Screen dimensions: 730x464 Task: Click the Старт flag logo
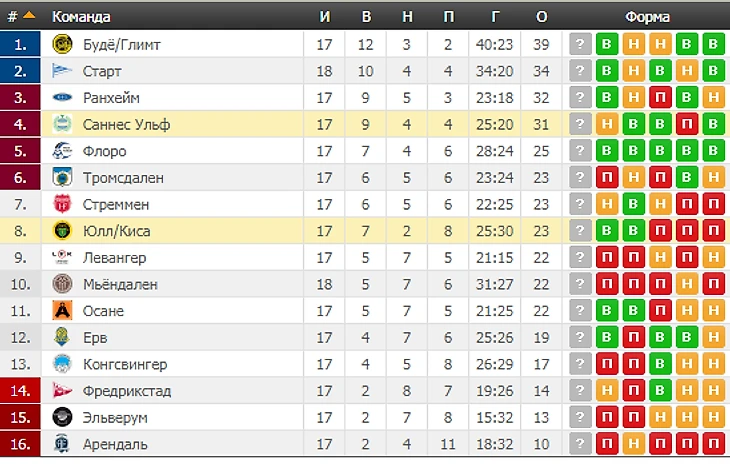(x=62, y=71)
